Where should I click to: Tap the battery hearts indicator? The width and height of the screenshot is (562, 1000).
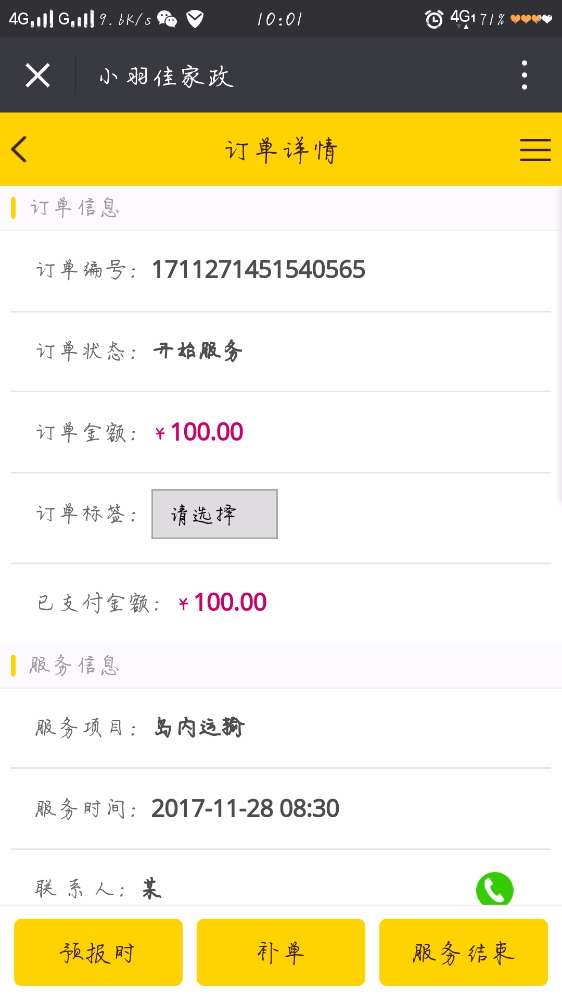(x=531, y=19)
